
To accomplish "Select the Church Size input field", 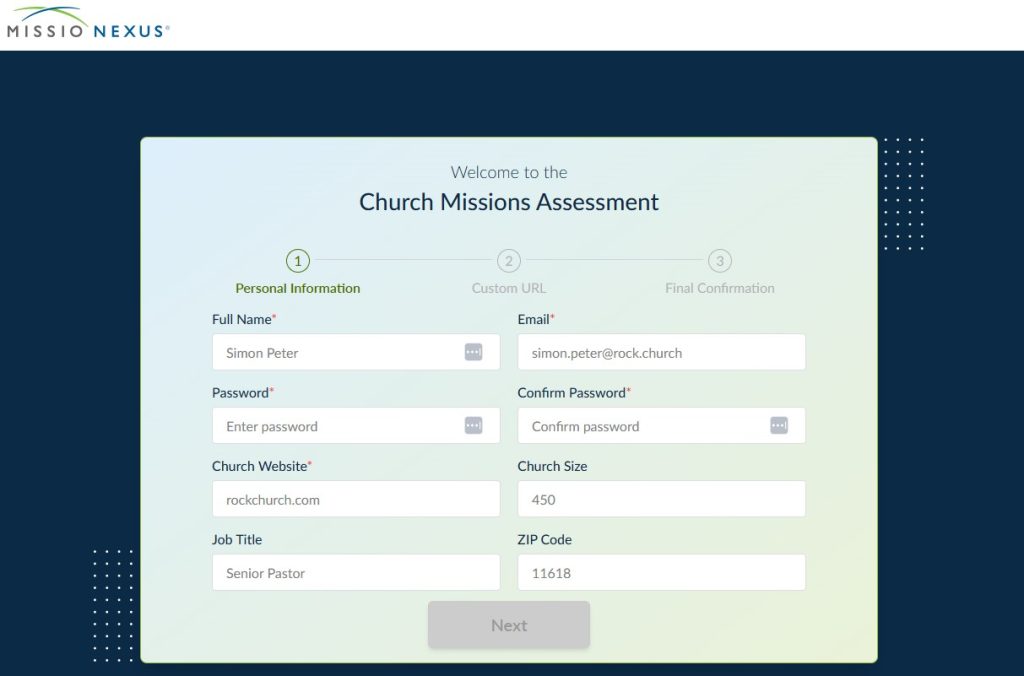I will click(660, 499).
